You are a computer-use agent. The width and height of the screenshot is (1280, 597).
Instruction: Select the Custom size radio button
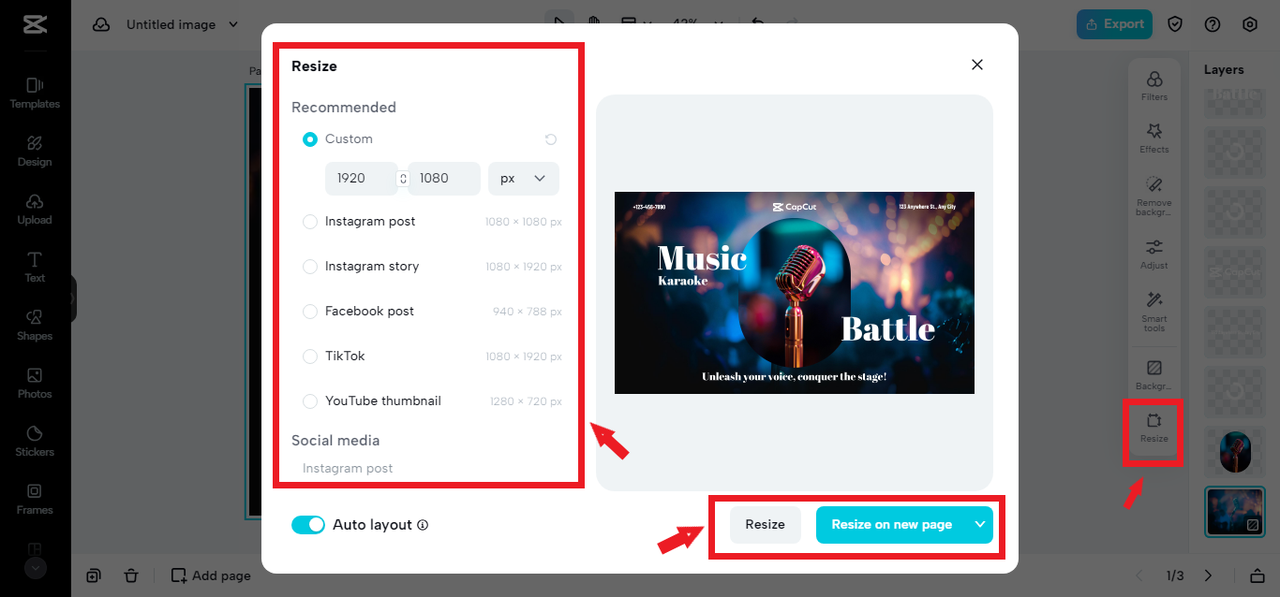click(310, 139)
